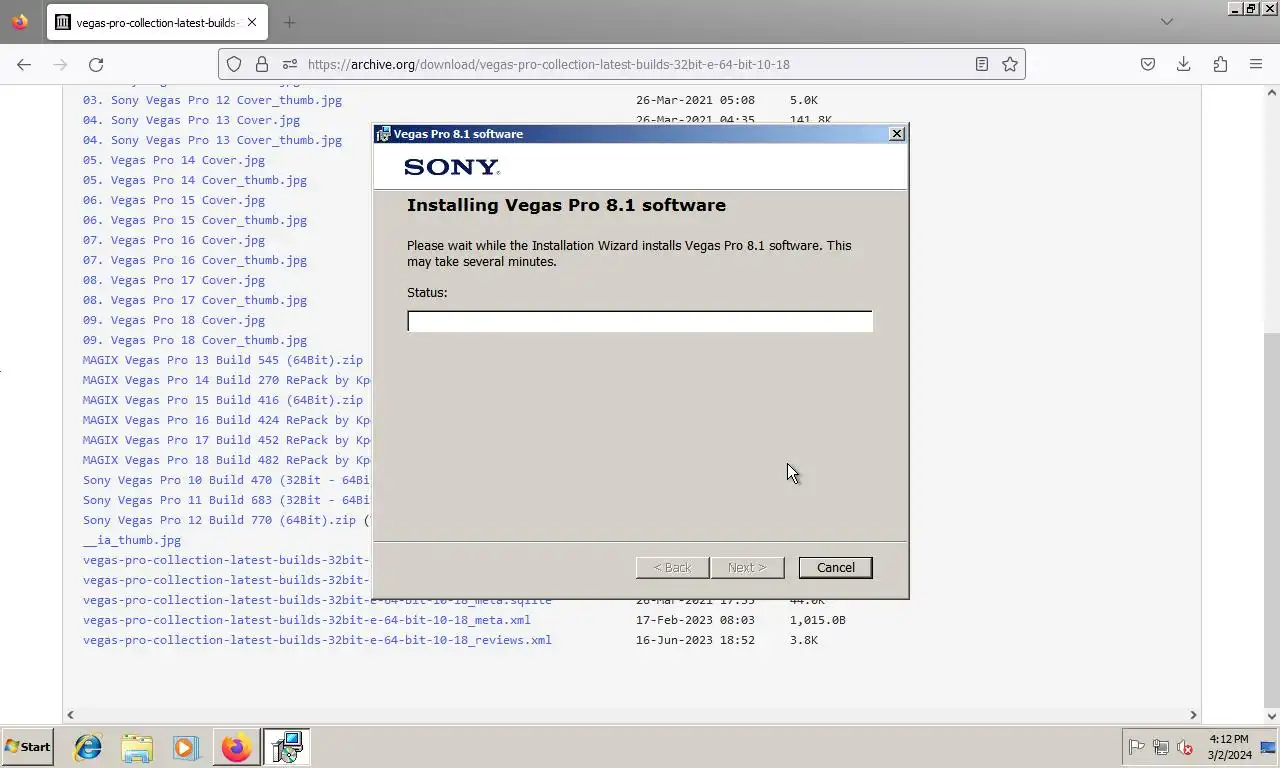The image size is (1280, 768).
Task: Open Firefox hamburger application menu
Action: 1256,64
